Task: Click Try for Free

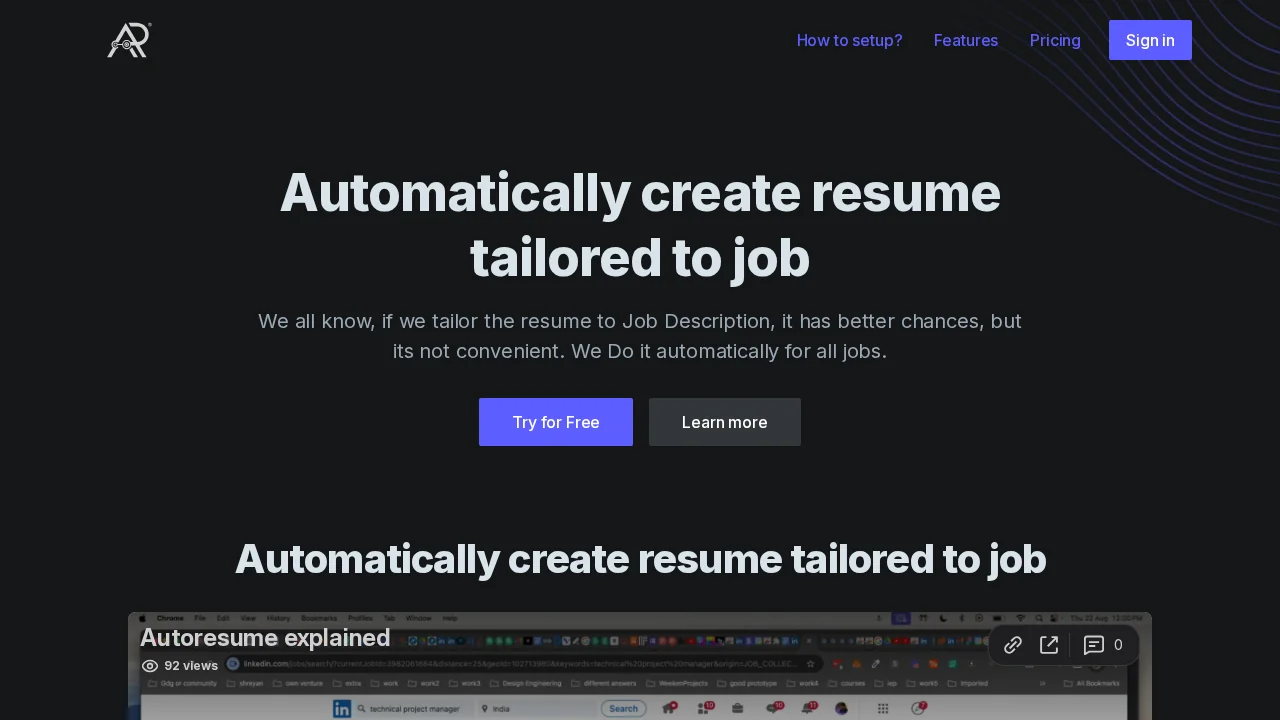Action: (555, 422)
